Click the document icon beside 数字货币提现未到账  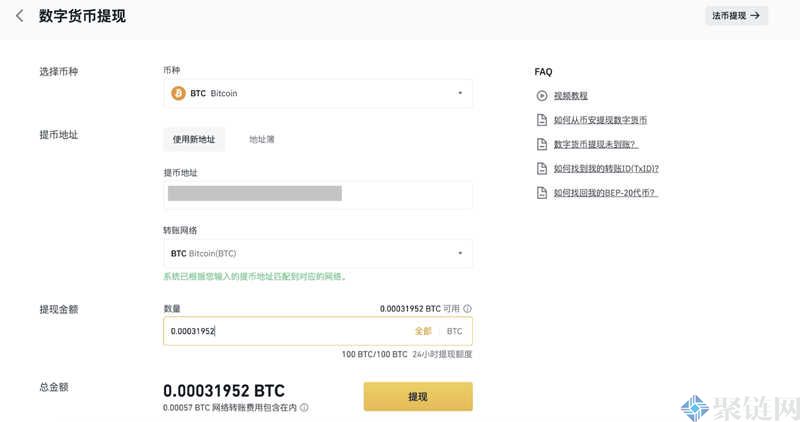(542, 144)
